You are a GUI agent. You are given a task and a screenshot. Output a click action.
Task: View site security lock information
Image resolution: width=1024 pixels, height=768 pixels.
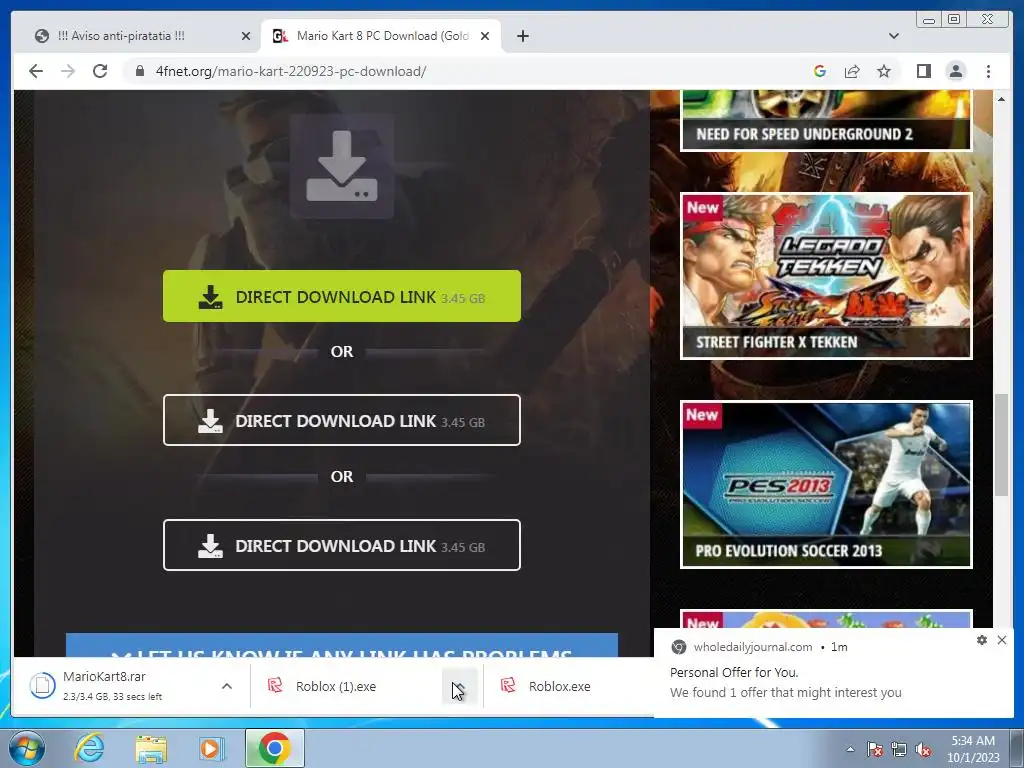point(139,71)
